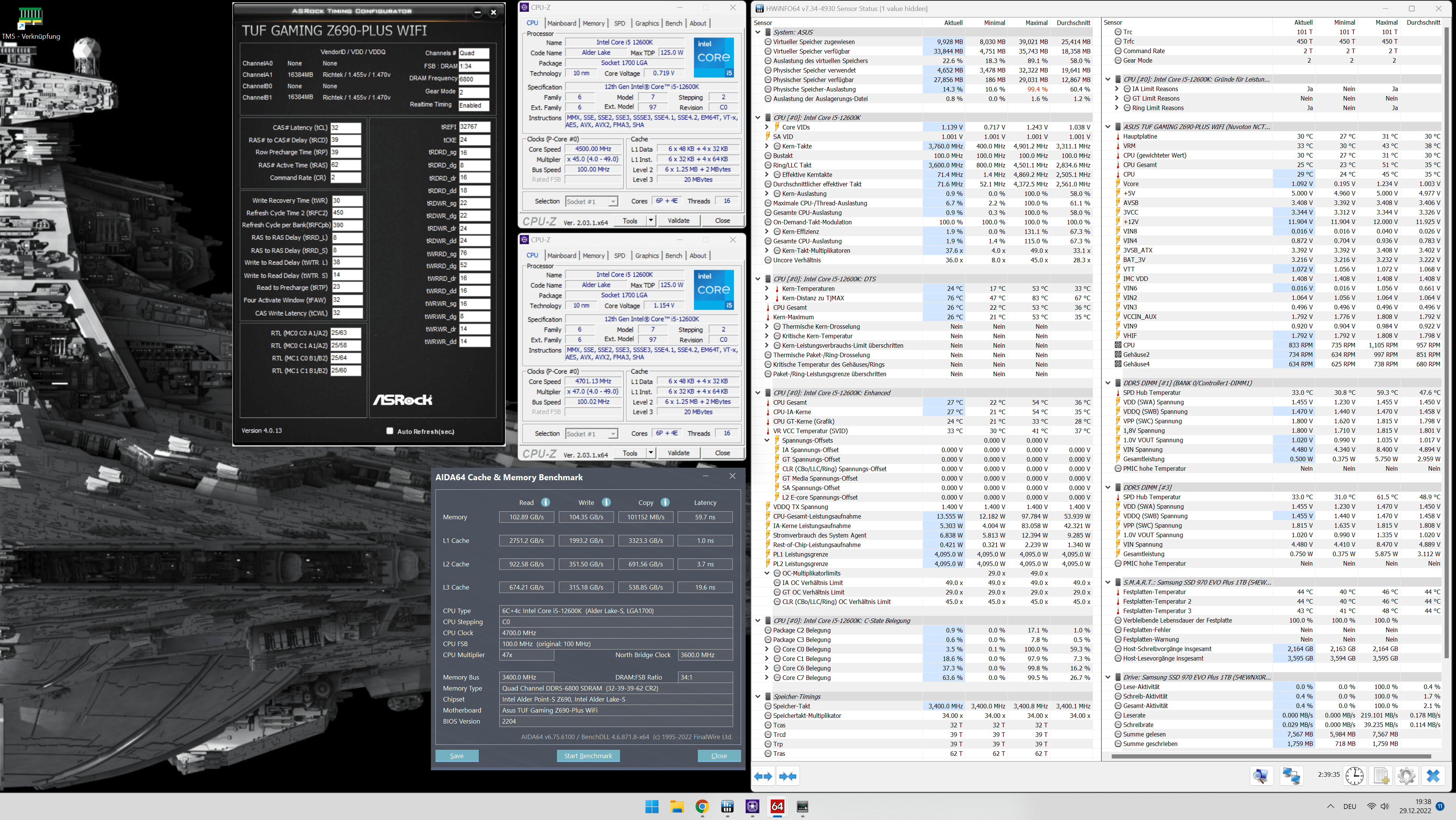Open HWiNFO settings gear icon

(1406, 775)
